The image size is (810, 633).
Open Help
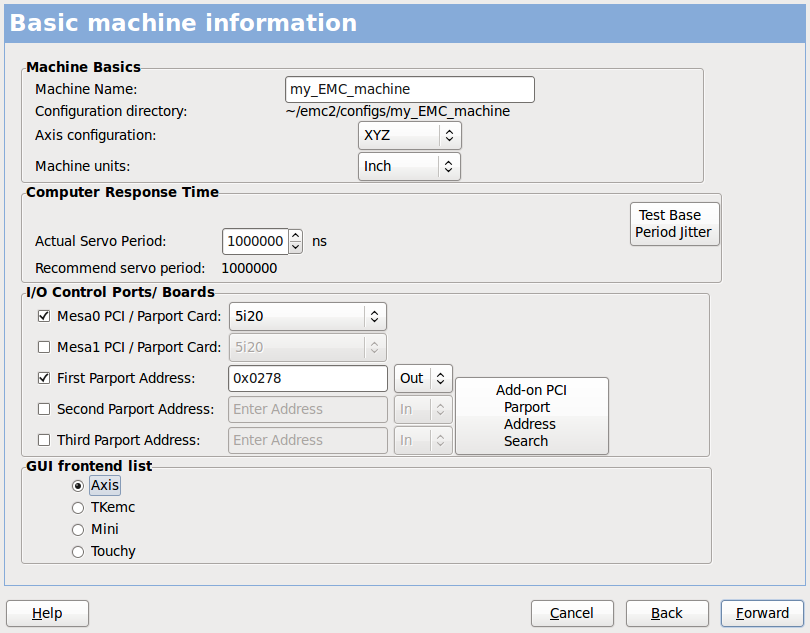tap(47, 613)
